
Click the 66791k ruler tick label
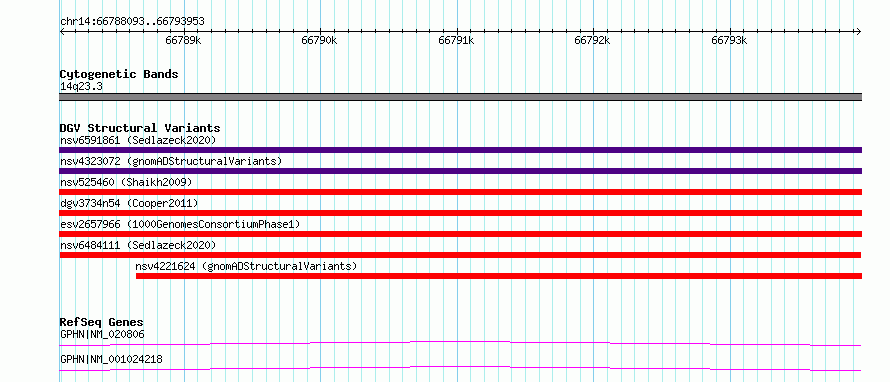(456, 40)
